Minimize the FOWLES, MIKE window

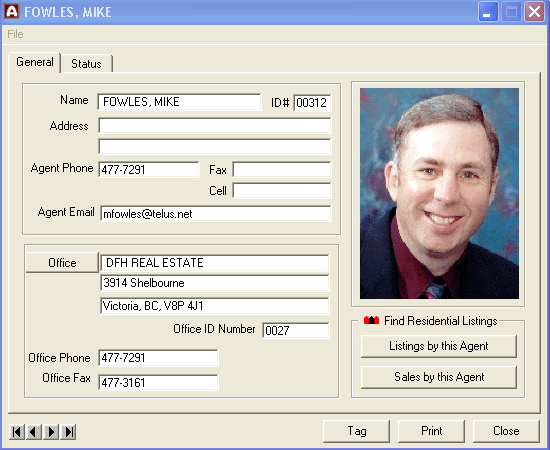coord(488,12)
